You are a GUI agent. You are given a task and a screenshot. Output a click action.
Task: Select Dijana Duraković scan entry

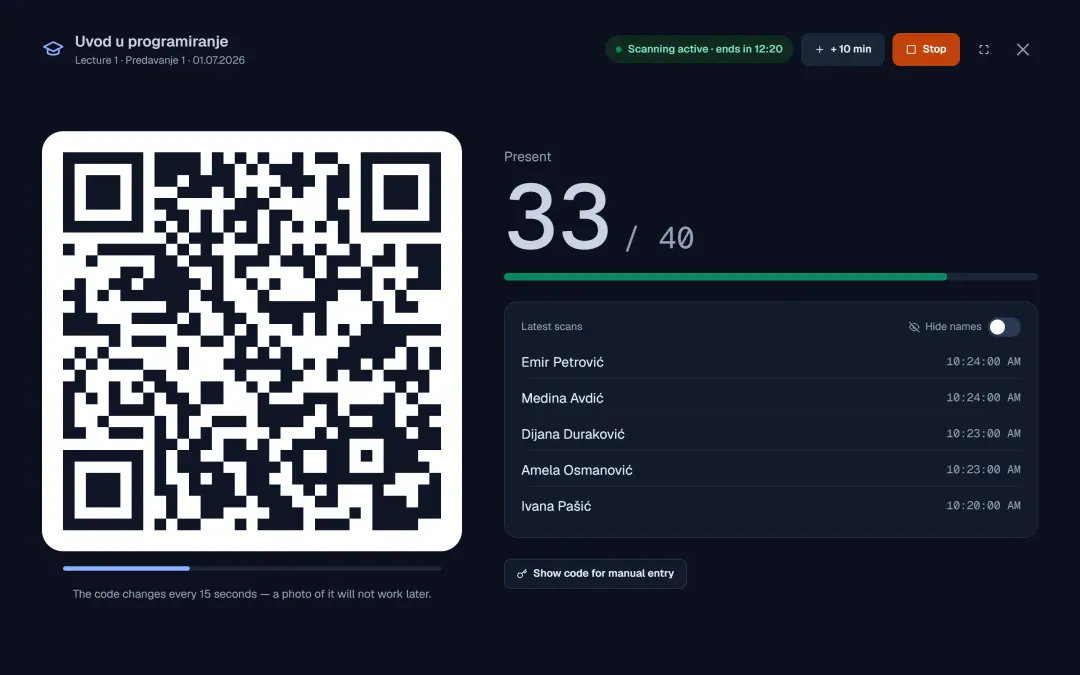click(771, 434)
